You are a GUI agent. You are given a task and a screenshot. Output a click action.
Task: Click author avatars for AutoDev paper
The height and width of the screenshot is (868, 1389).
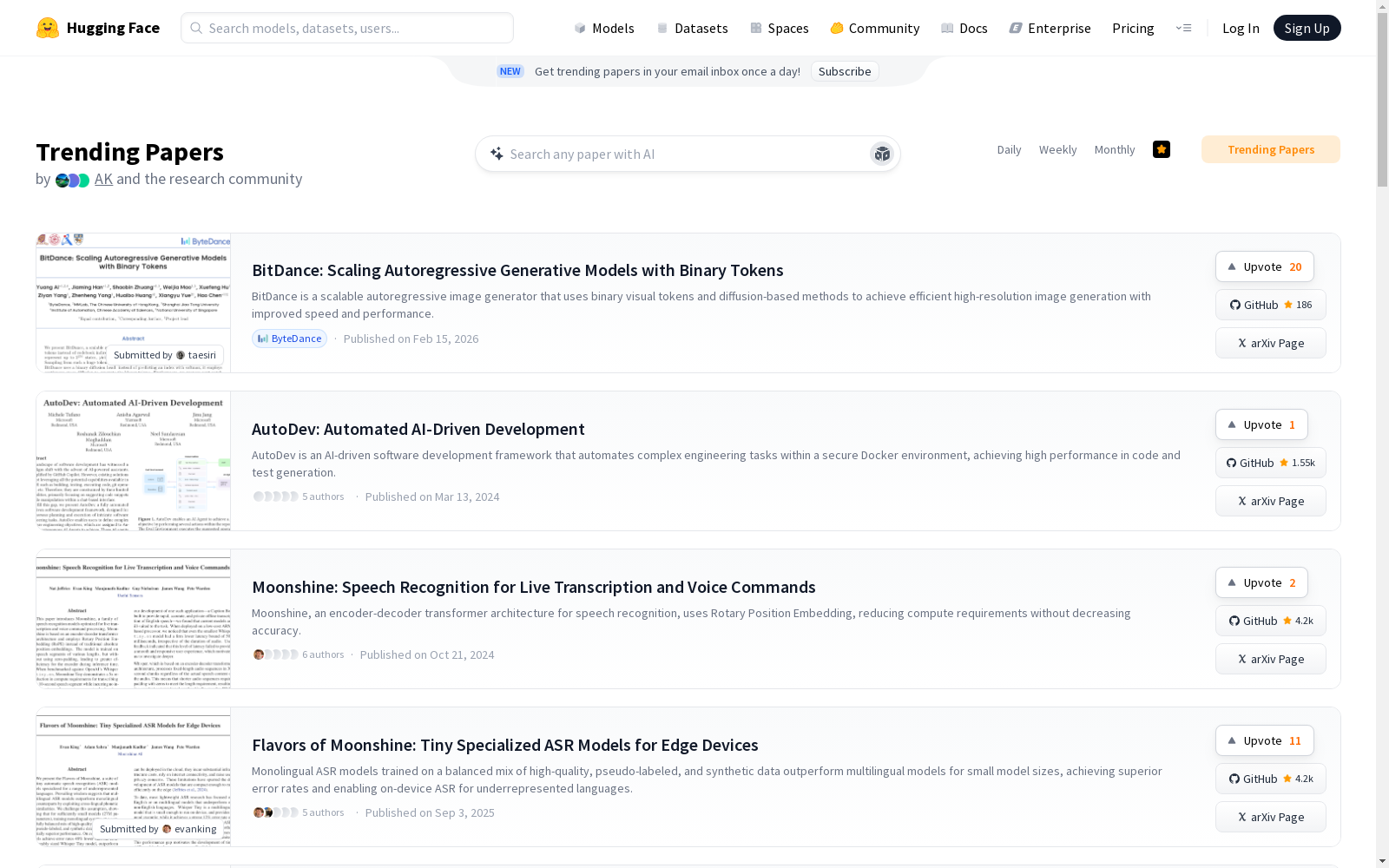click(275, 496)
